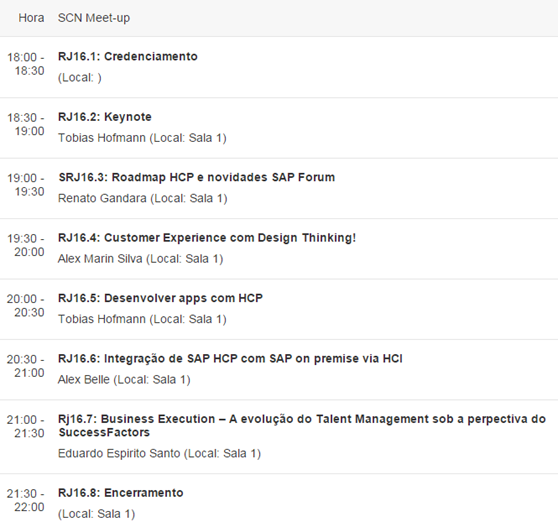558x527 pixels.
Task: Select the 19:00 - 19:30 time slot
Action: [x=26, y=185]
